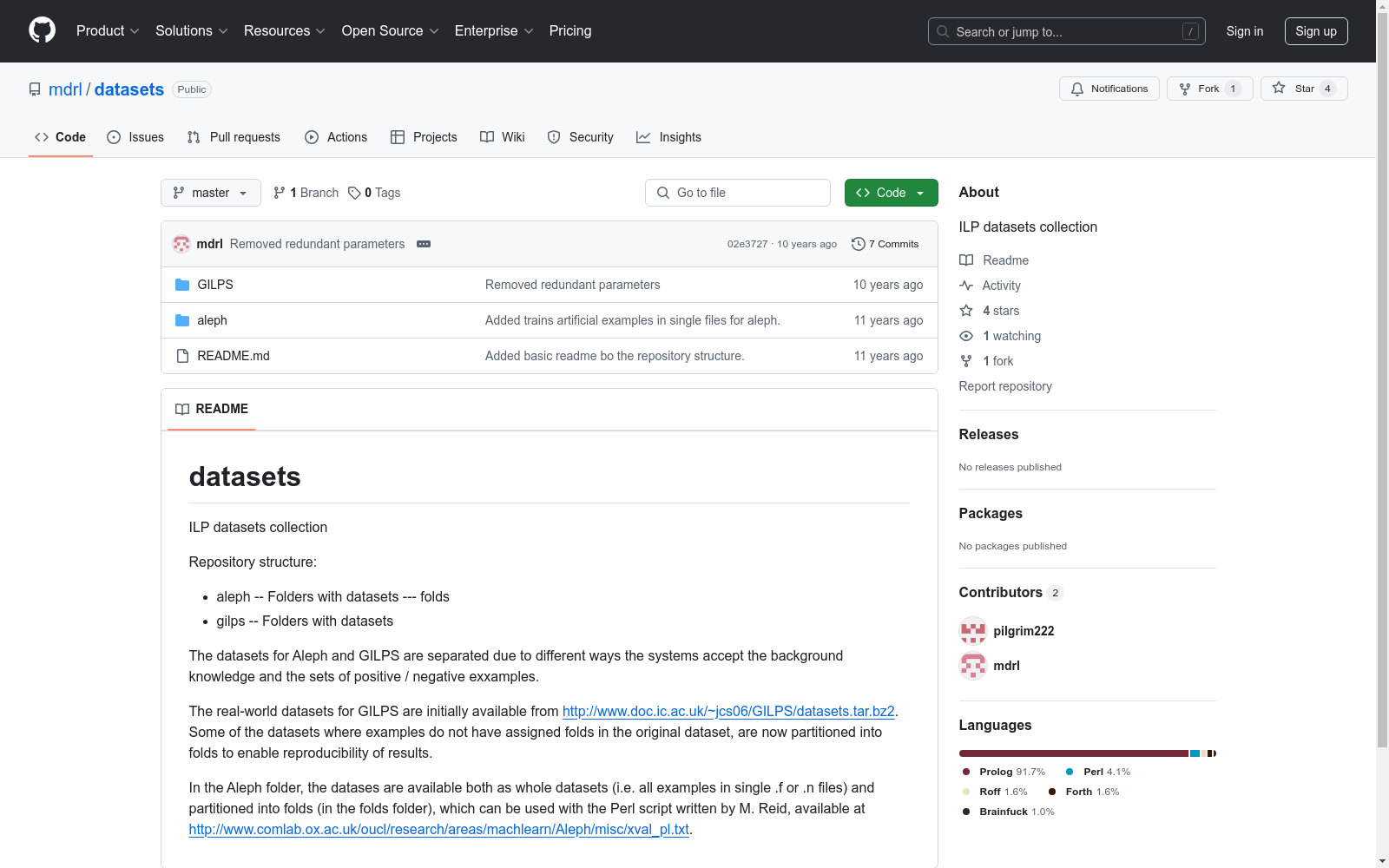Open the Product dropdown menu
The height and width of the screenshot is (868, 1389).
(108, 30)
